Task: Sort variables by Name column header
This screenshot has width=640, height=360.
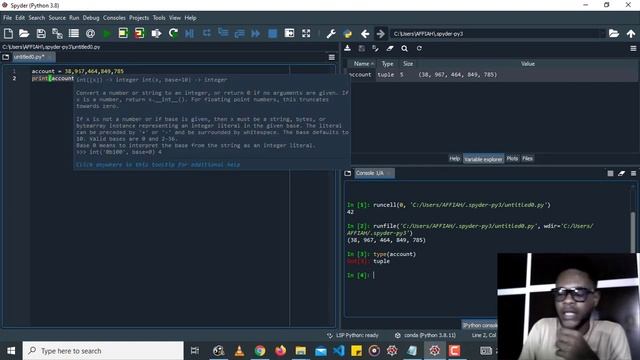Action: [363, 64]
